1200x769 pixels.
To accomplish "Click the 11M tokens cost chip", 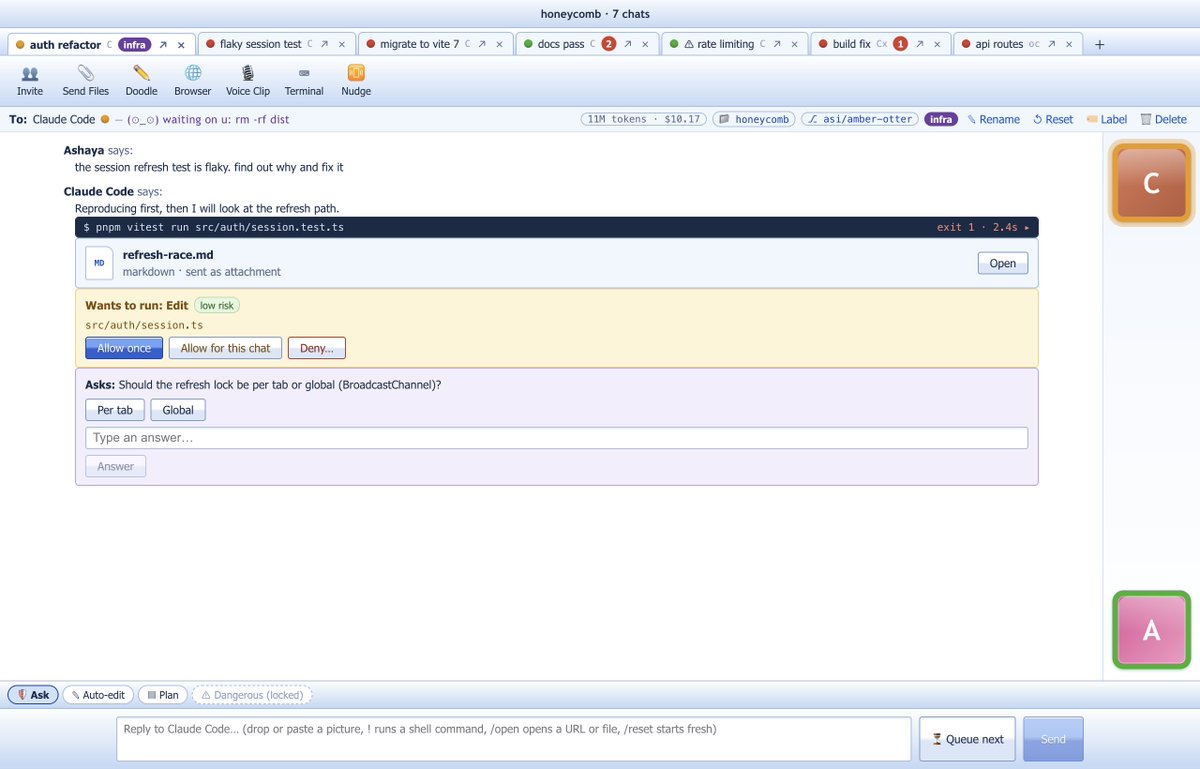I will tap(643, 119).
